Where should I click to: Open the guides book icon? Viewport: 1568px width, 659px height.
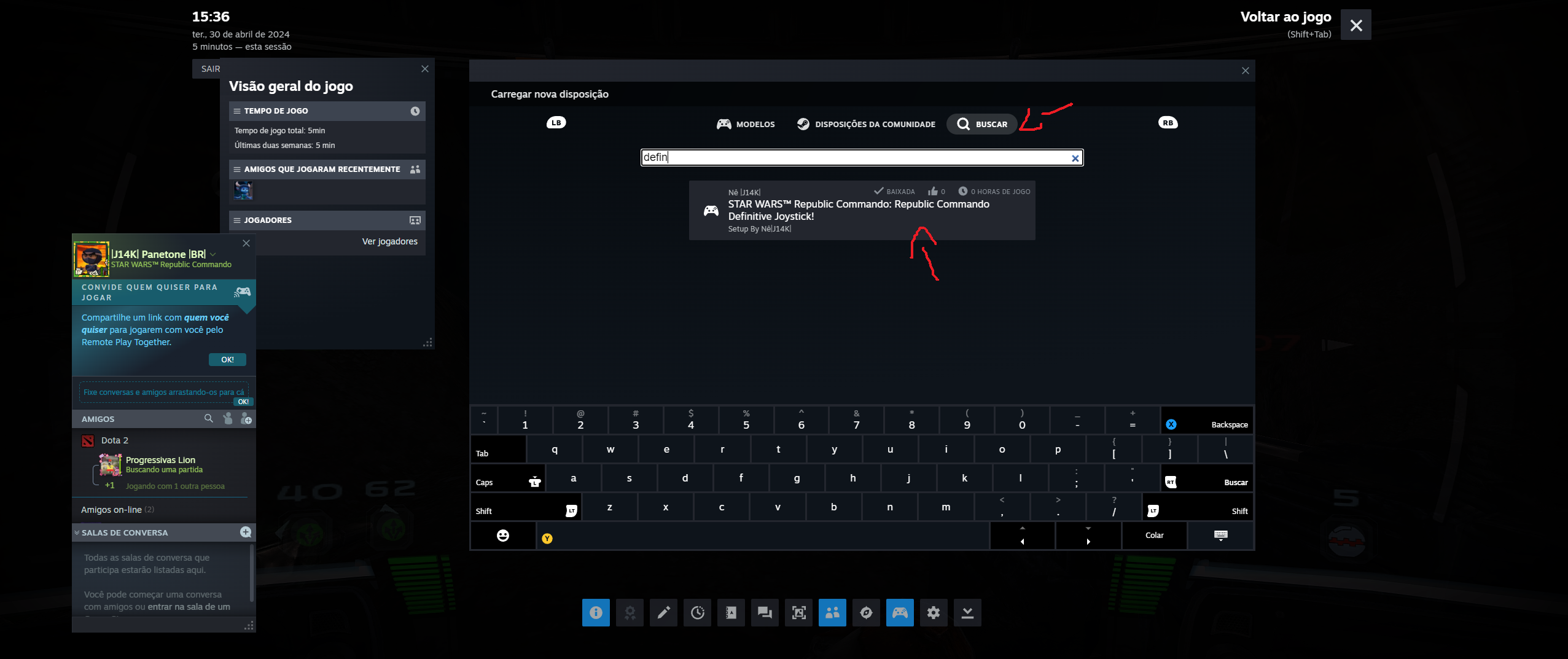pos(731,612)
